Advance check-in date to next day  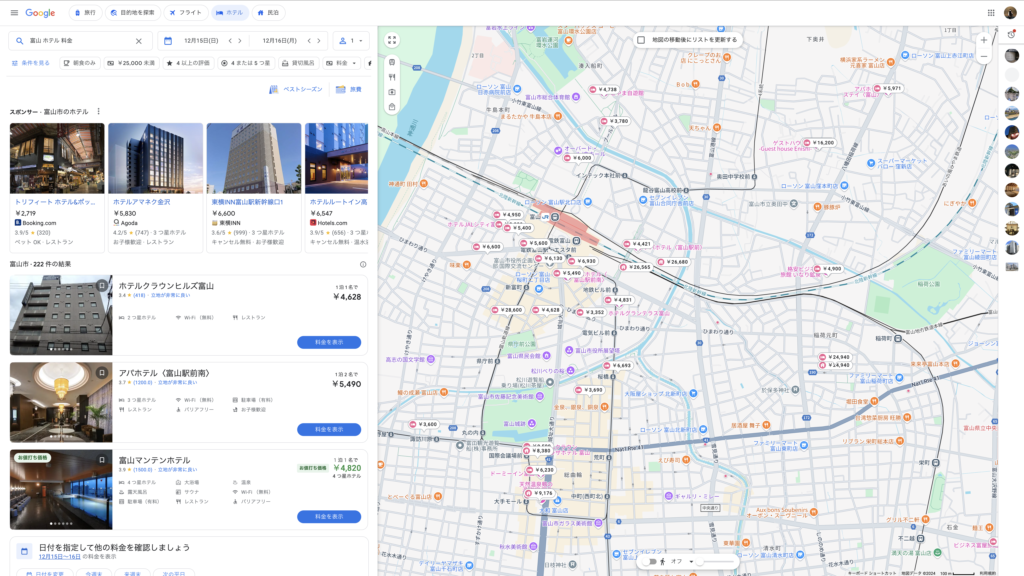[241, 41]
